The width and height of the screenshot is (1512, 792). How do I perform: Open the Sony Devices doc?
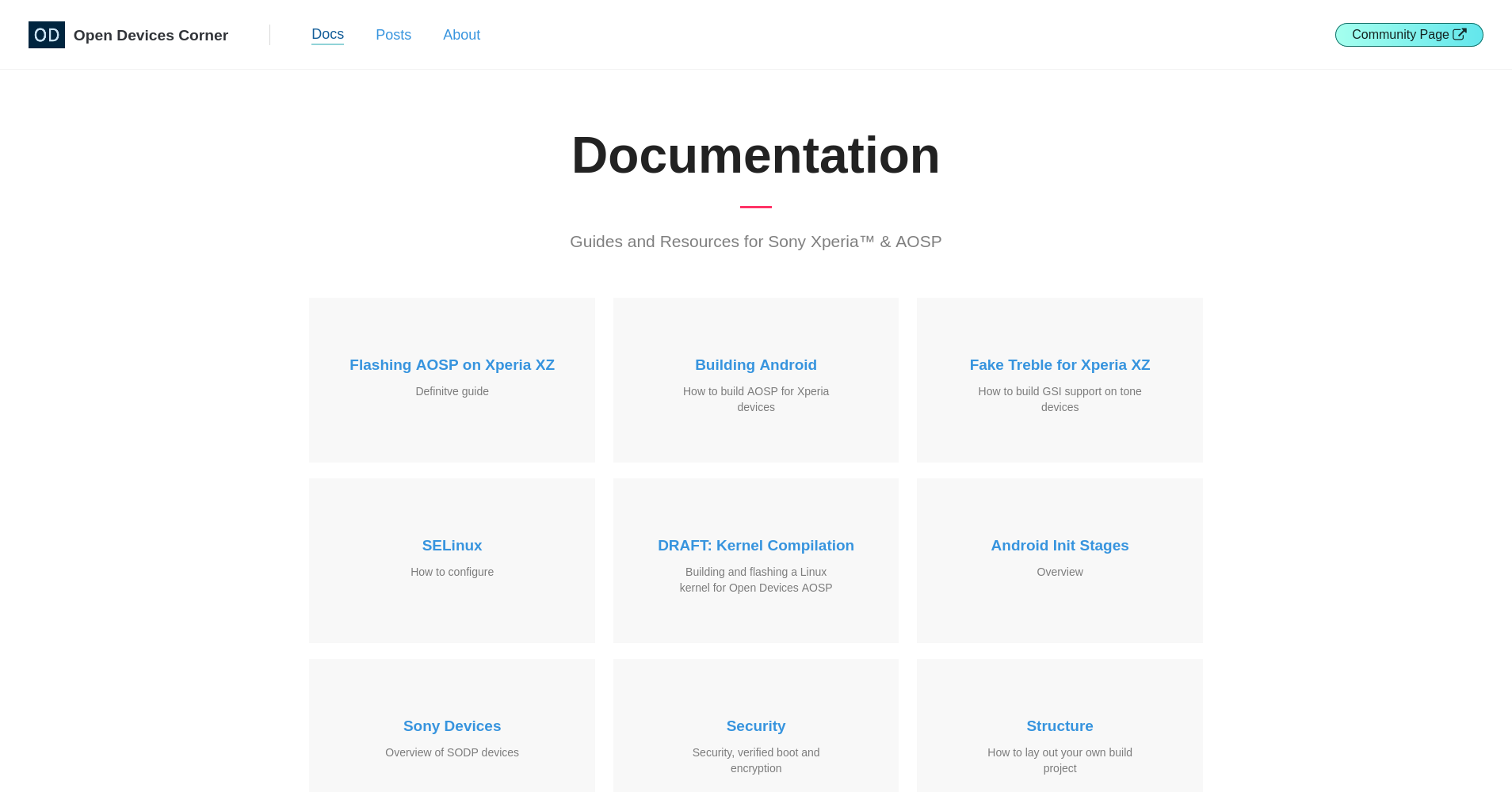click(x=452, y=726)
